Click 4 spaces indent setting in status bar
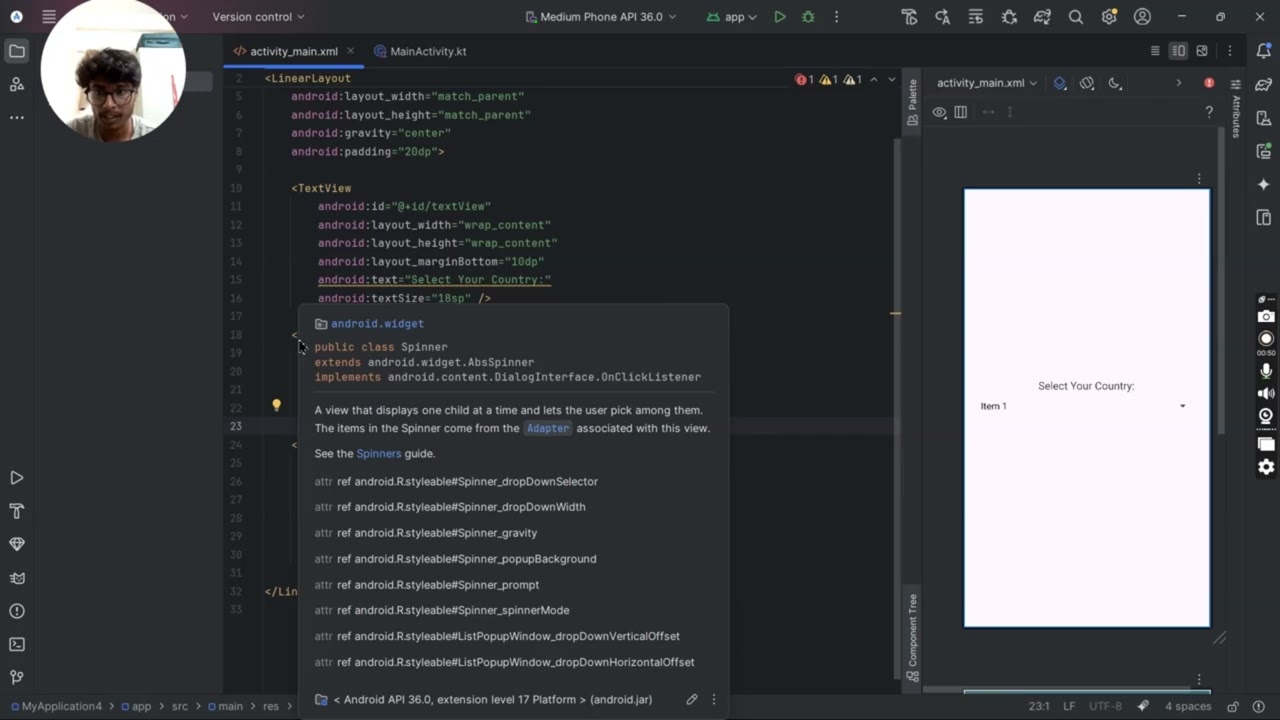The width and height of the screenshot is (1280, 720). click(x=1187, y=706)
